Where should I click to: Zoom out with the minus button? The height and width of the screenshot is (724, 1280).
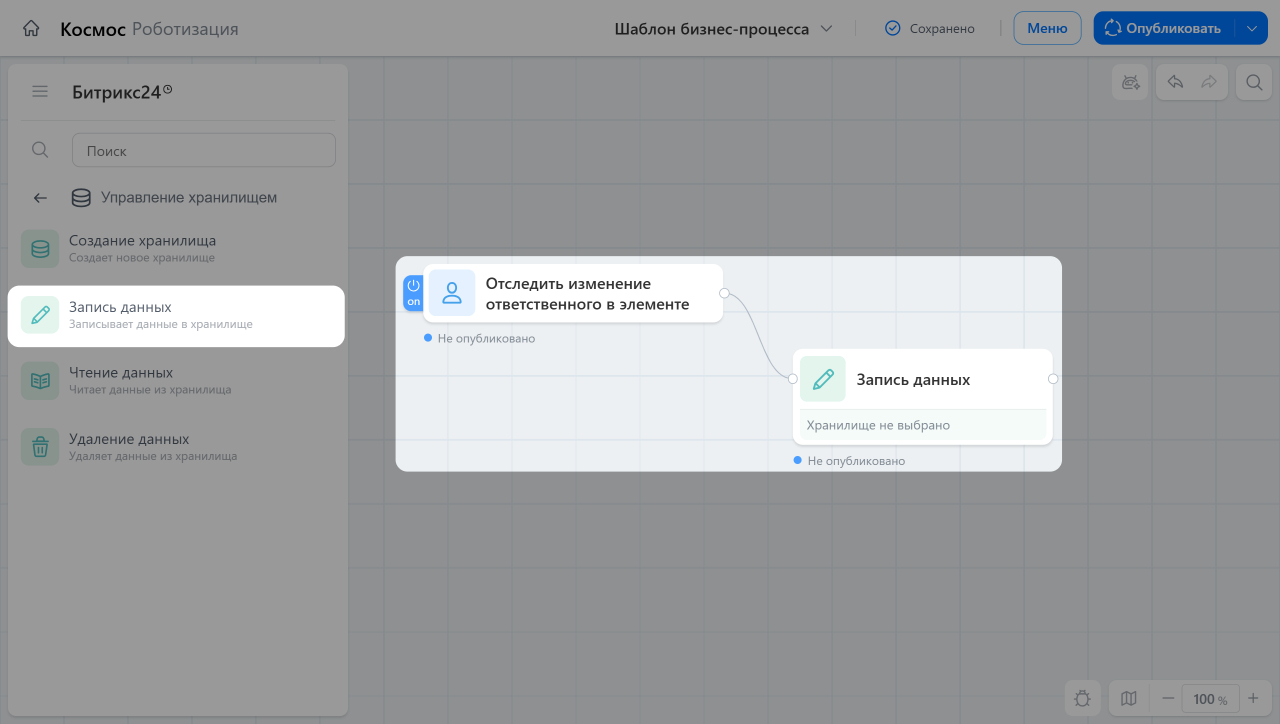[x=1167, y=698]
